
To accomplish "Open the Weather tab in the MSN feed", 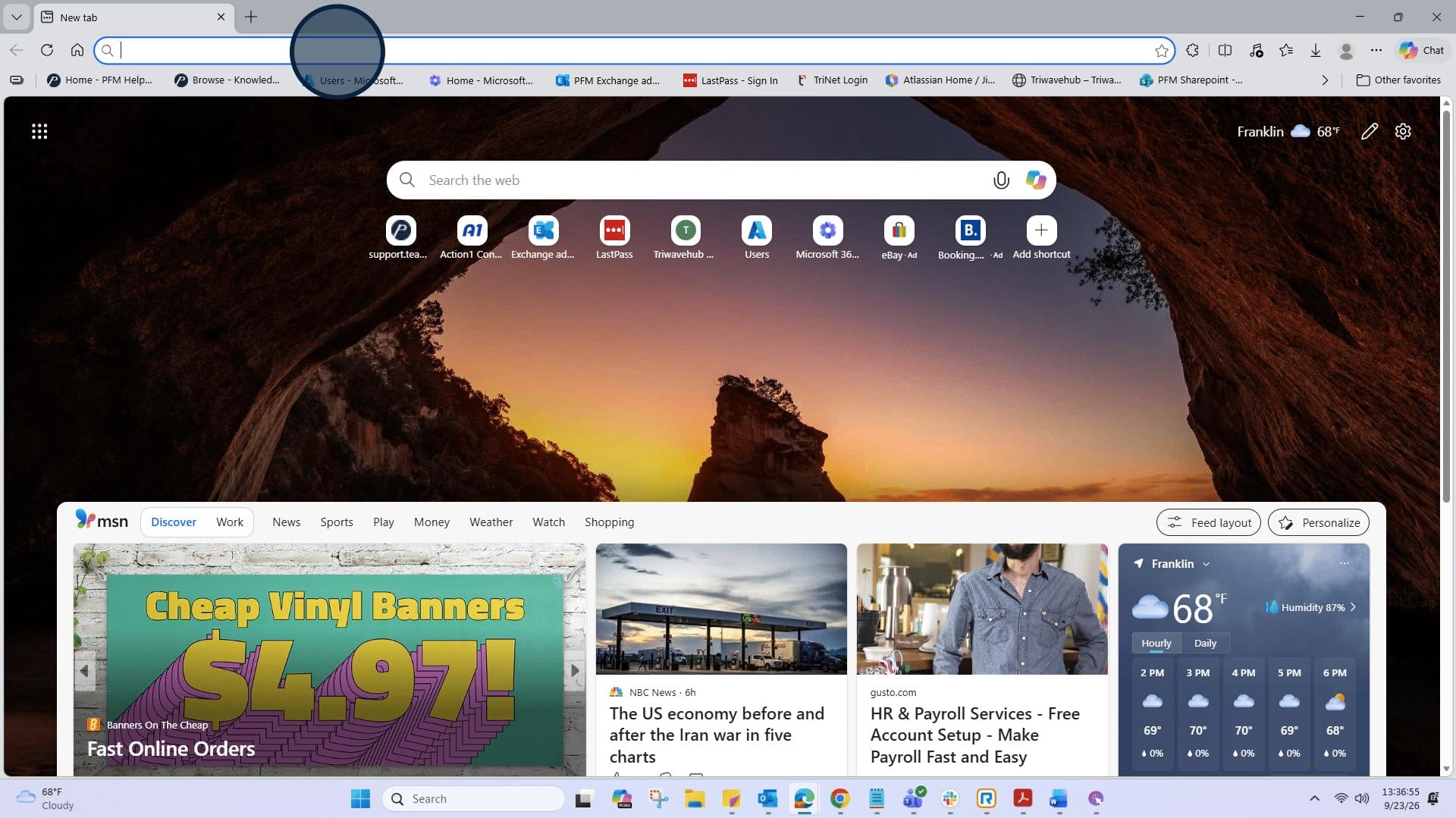I will tap(491, 522).
